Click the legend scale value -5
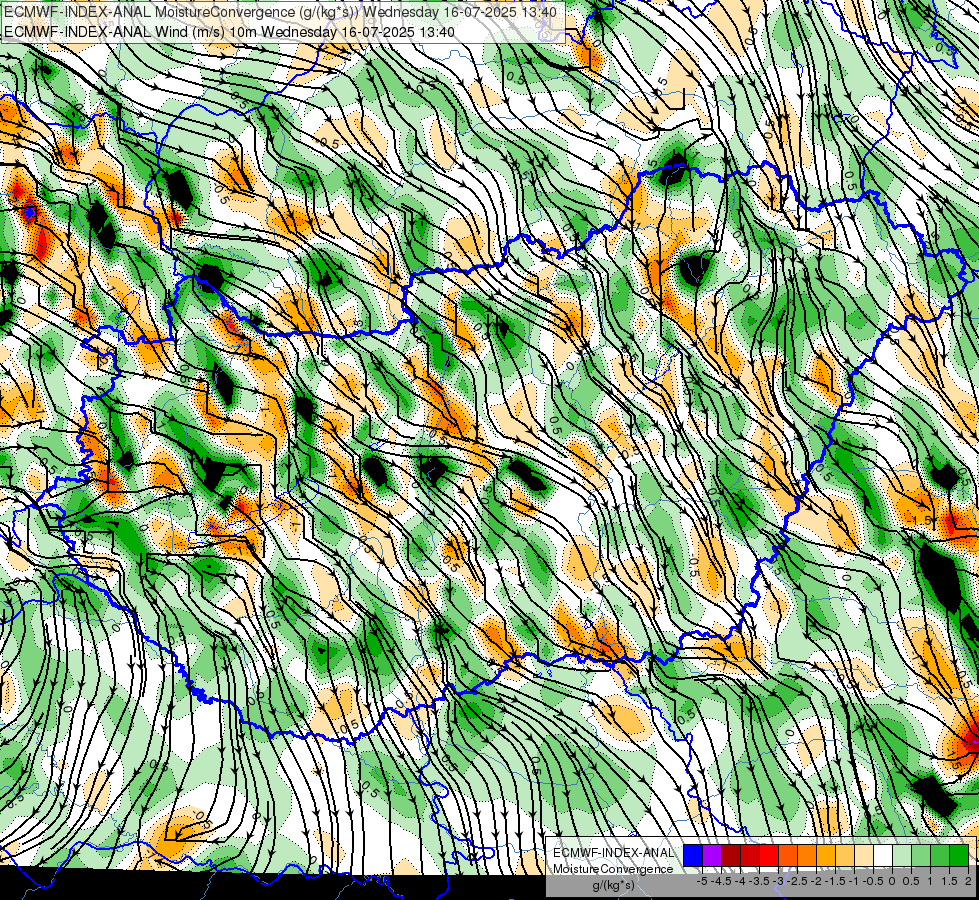Viewport: 979px width, 900px height. click(702, 881)
